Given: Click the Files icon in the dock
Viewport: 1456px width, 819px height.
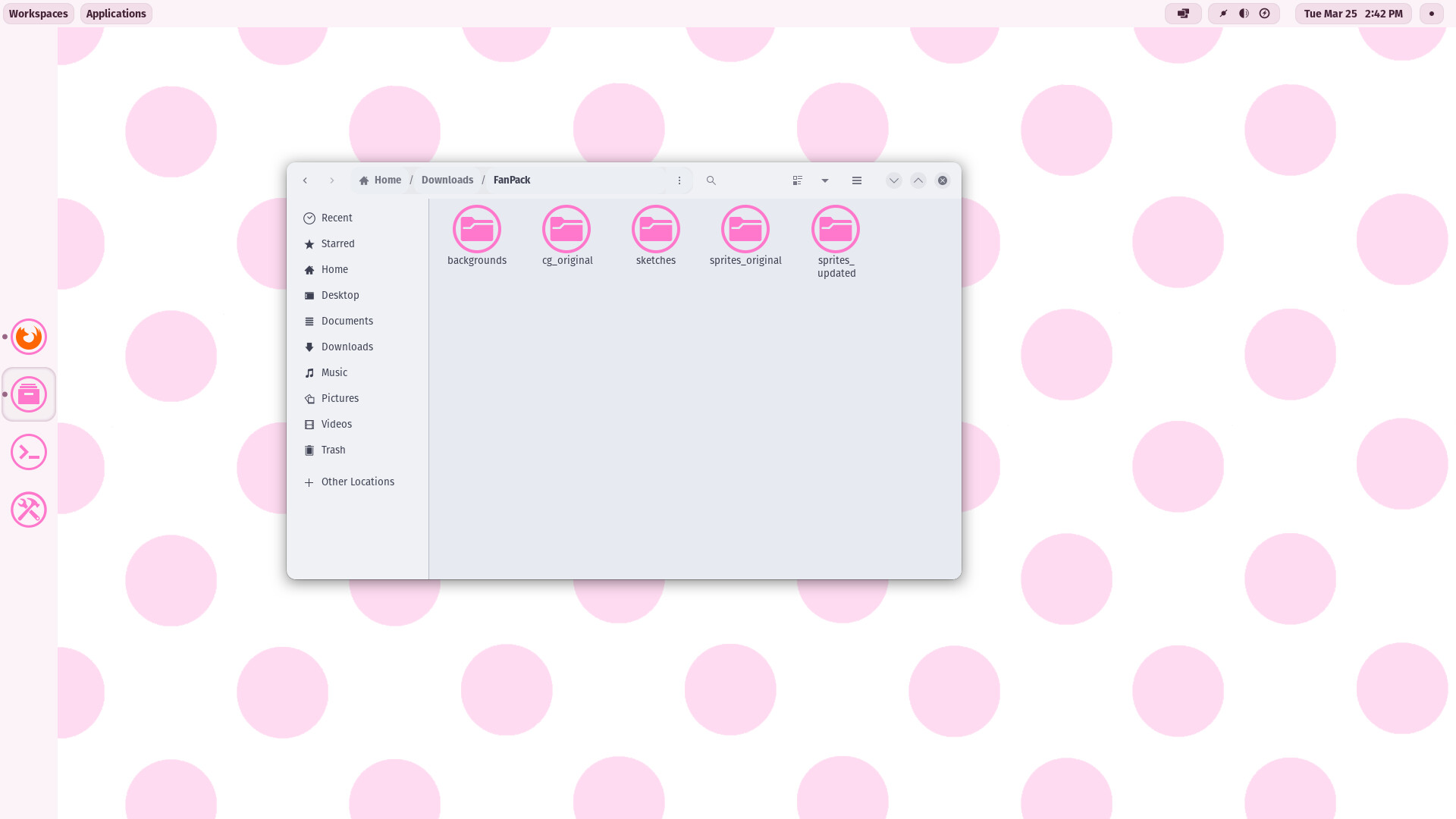Looking at the screenshot, I should click(29, 394).
